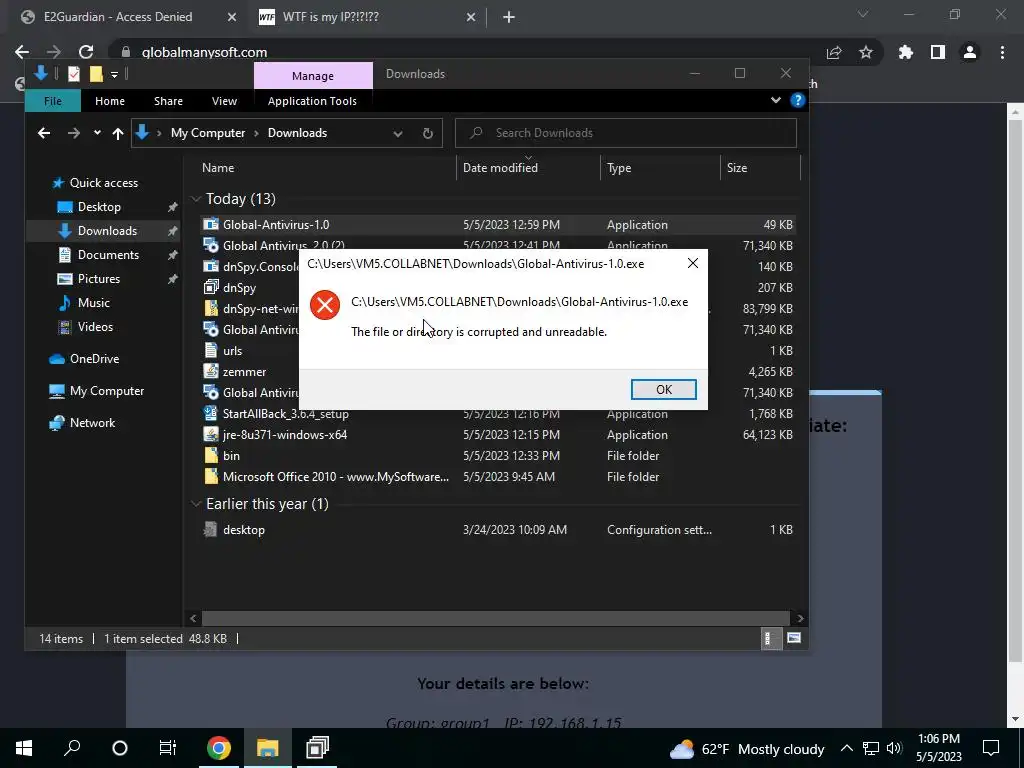The height and width of the screenshot is (768, 1024).
Task: Open the volume control in tray
Action: 894,748
